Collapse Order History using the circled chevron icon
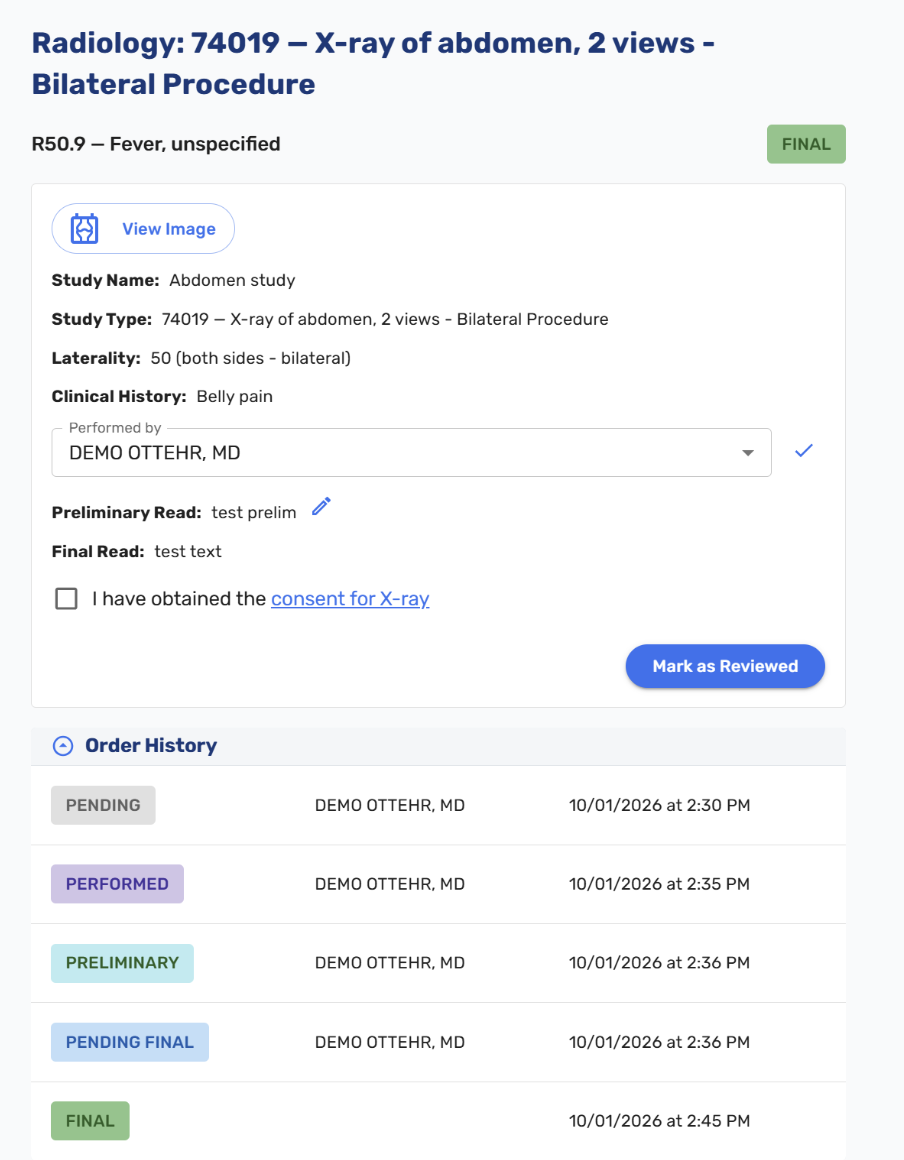This screenshot has height=1160, width=904. pos(63,746)
